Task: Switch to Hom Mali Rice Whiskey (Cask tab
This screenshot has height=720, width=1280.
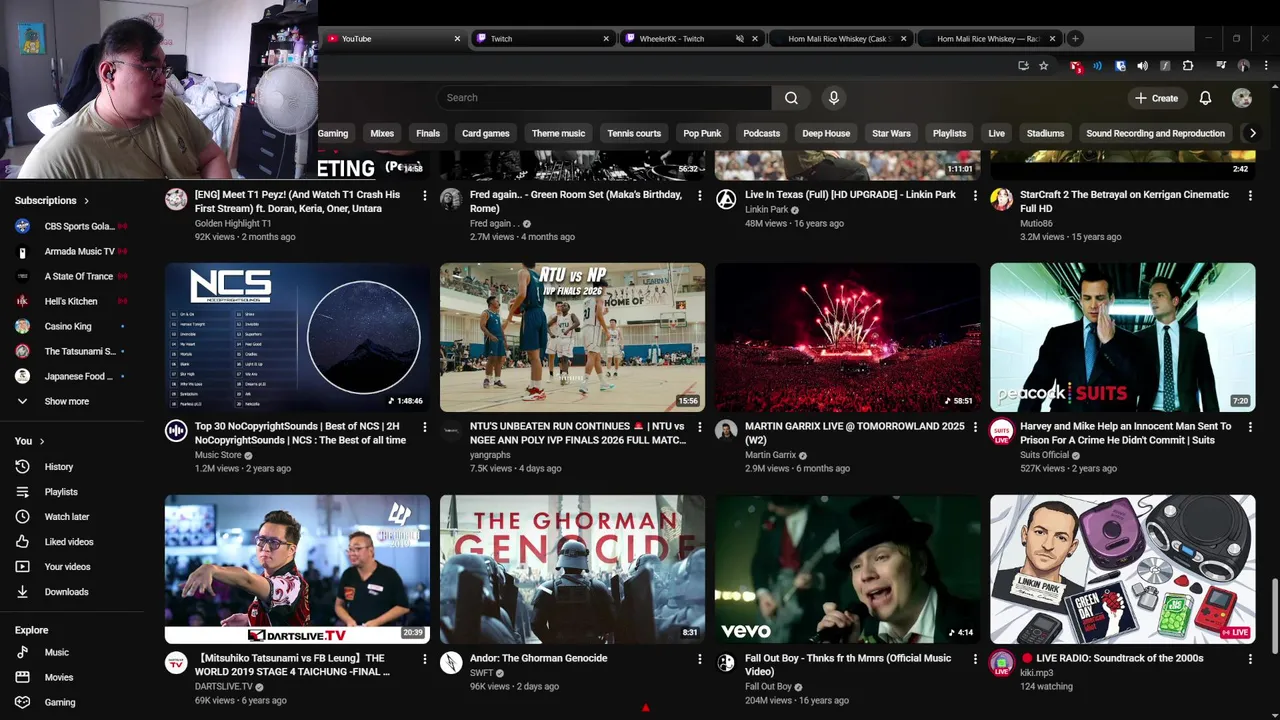Action: pyautogui.click(x=839, y=39)
